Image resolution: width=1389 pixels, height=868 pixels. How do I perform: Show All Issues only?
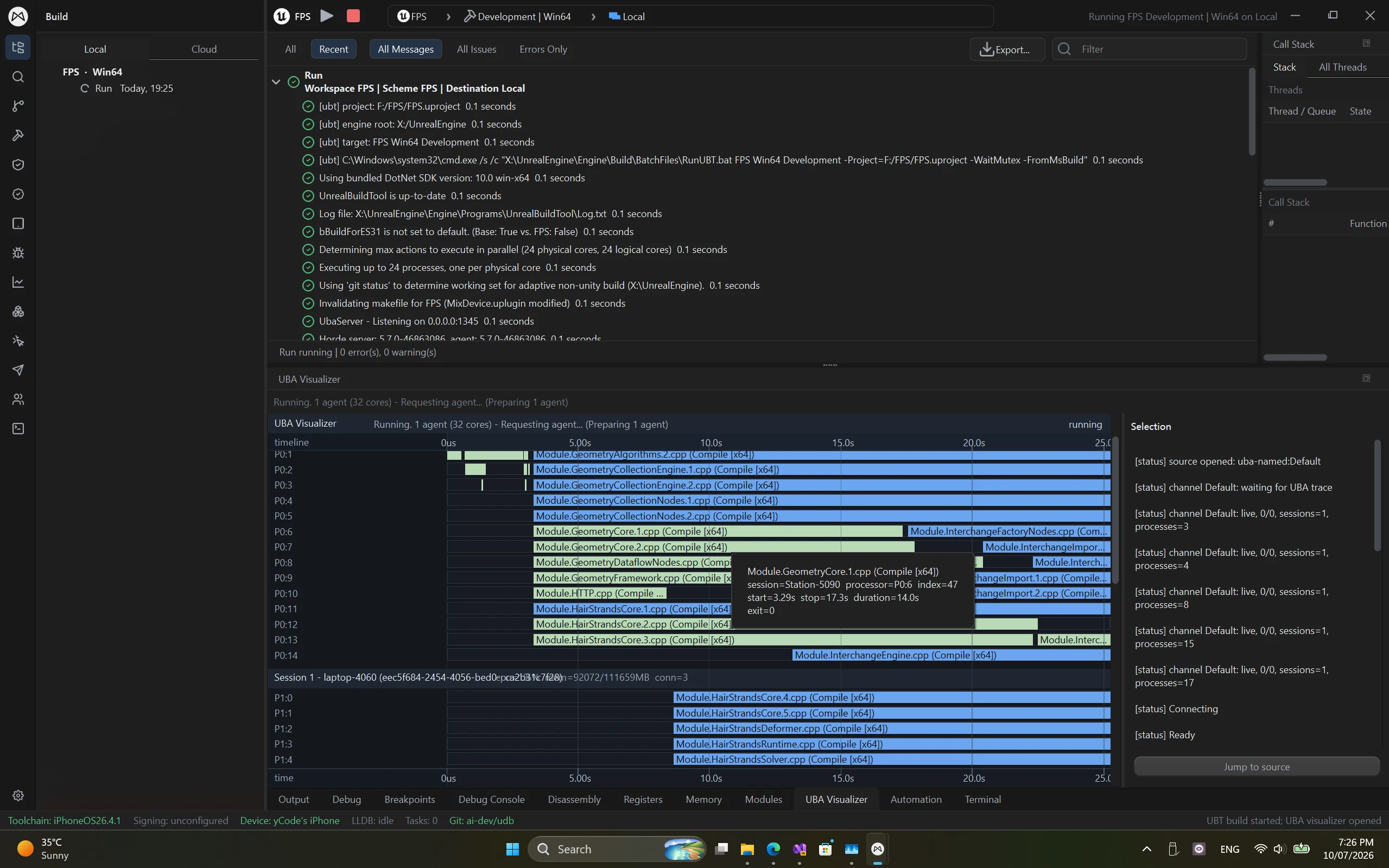point(477,49)
